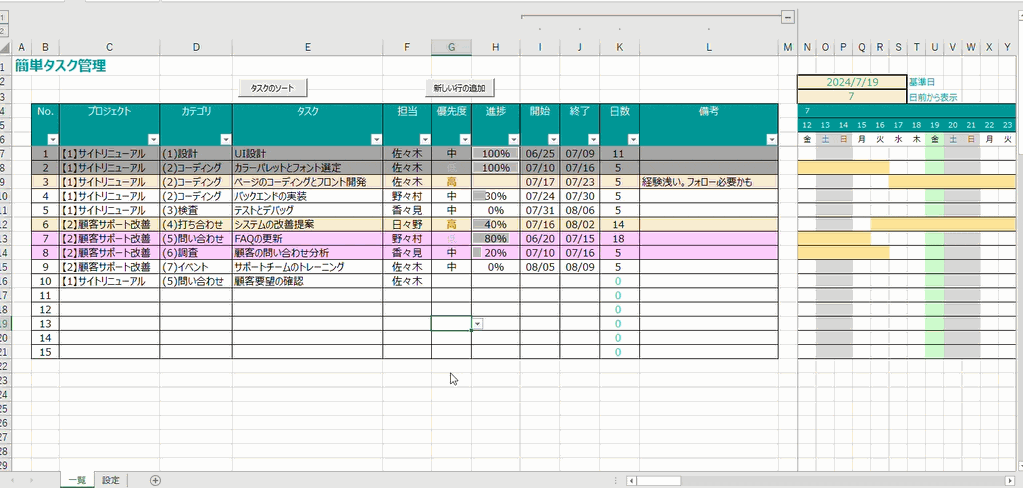1023x488 pixels.
Task: Open the 日数 column filter dropdown
Action: pos(633,139)
